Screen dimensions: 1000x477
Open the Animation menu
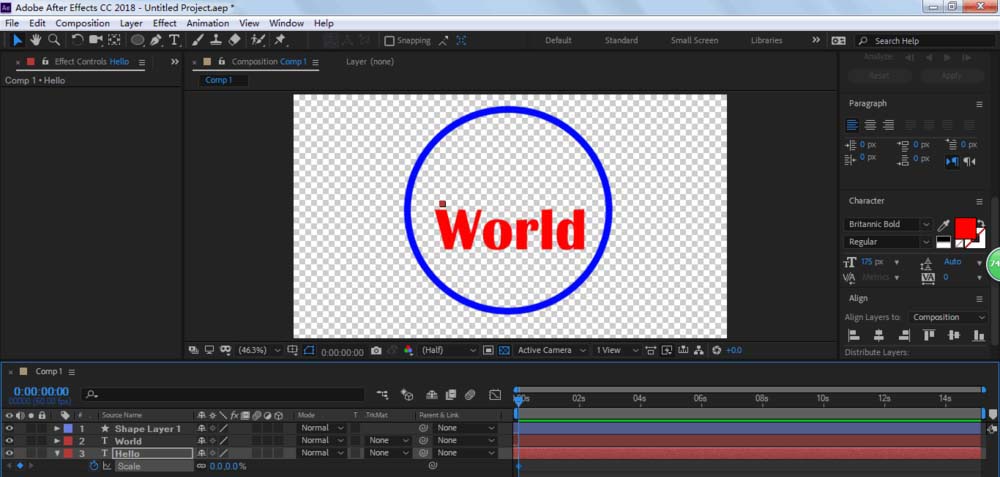click(207, 23)
